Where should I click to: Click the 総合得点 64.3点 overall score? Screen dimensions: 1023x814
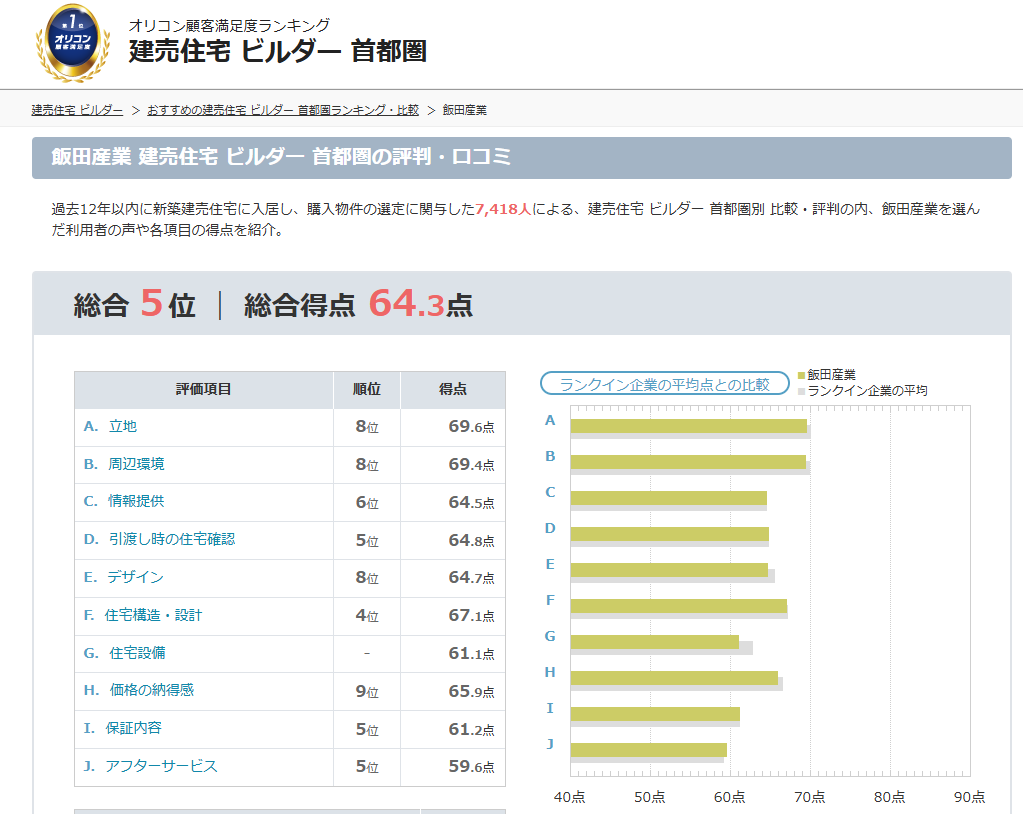[358, 304]
